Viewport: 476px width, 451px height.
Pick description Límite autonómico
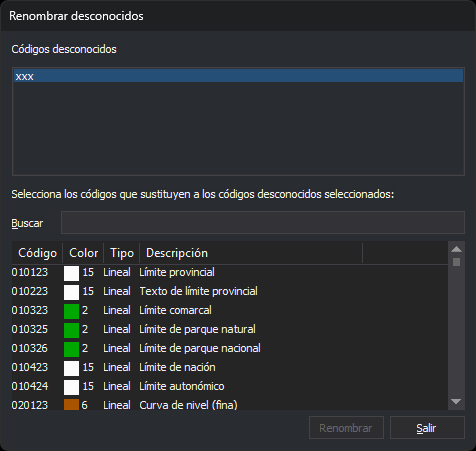(x=182, y=386)
